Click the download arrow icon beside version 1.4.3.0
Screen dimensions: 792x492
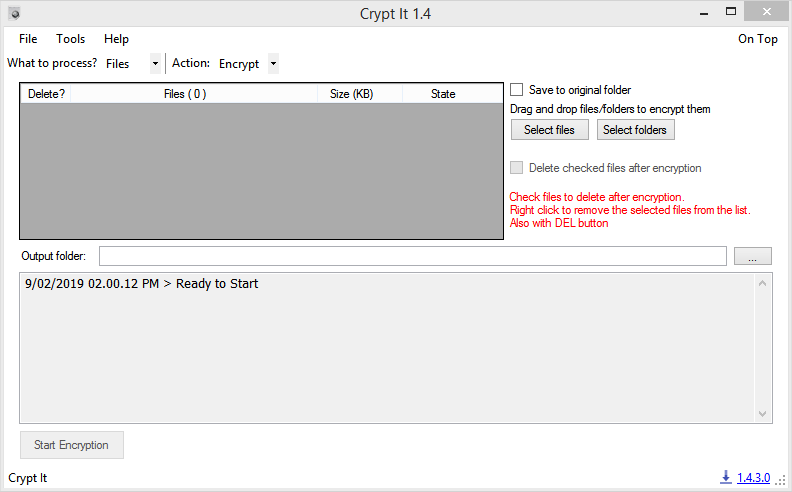(x=726, y=476)
